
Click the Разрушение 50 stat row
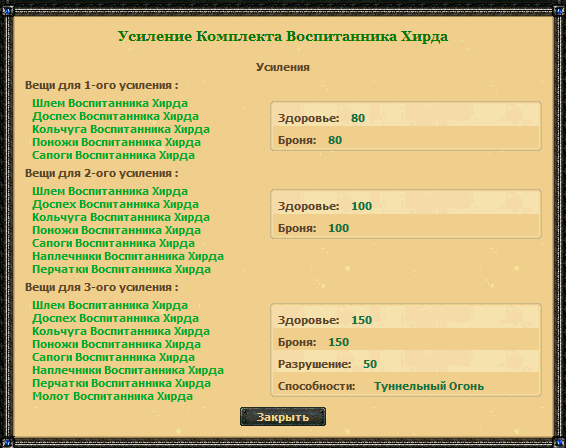406,364
